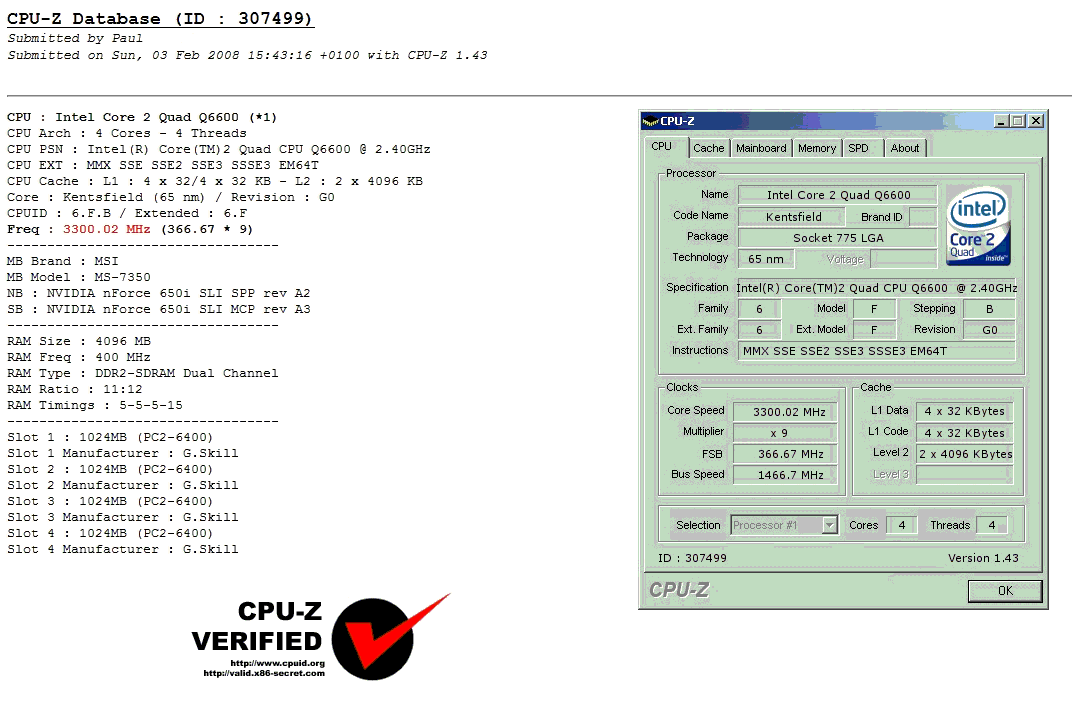
Task: Click the SB nForce 650i SLI MCP line
Action: click(159, 309)
